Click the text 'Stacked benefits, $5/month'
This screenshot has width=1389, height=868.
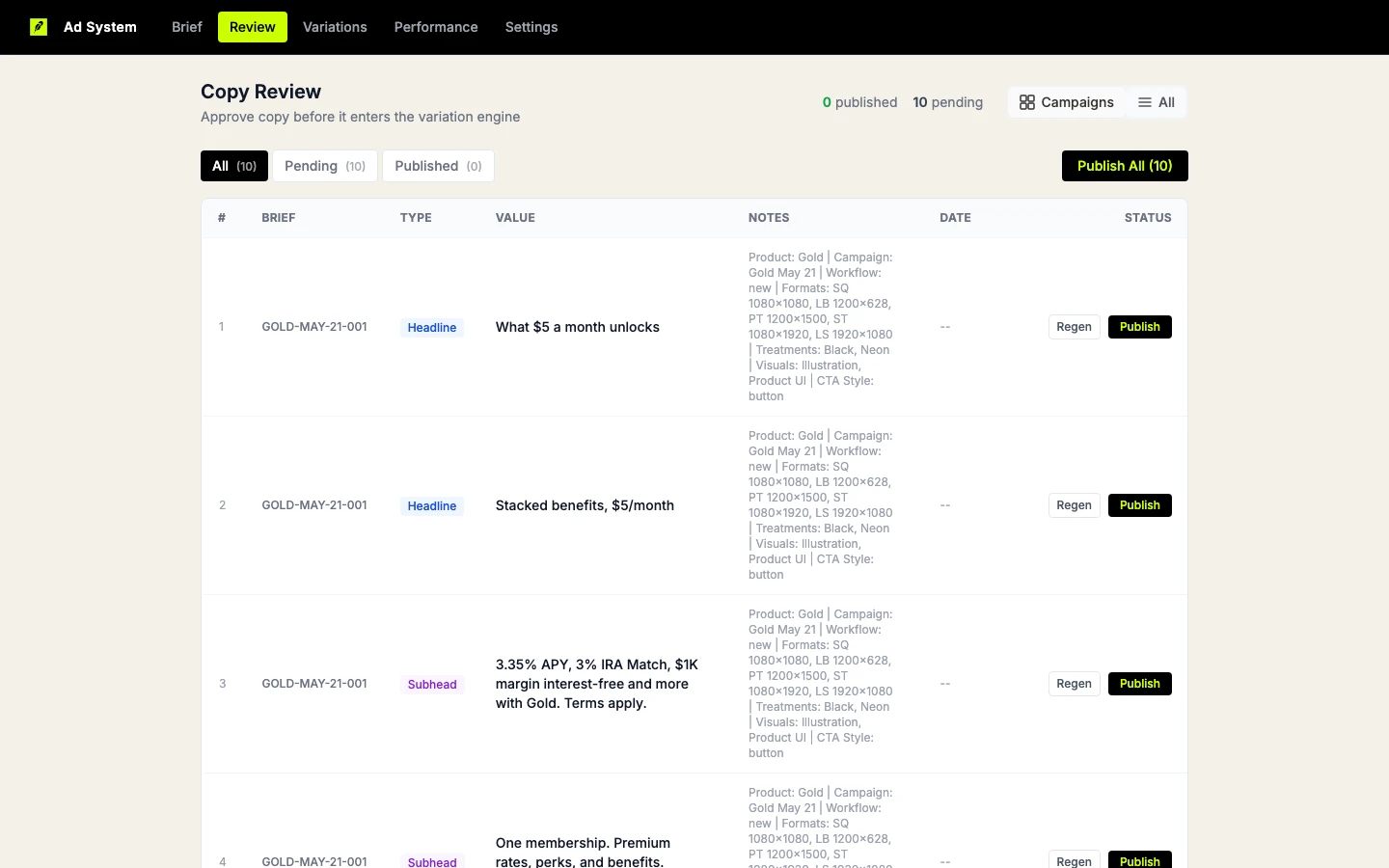click(585, 505)
